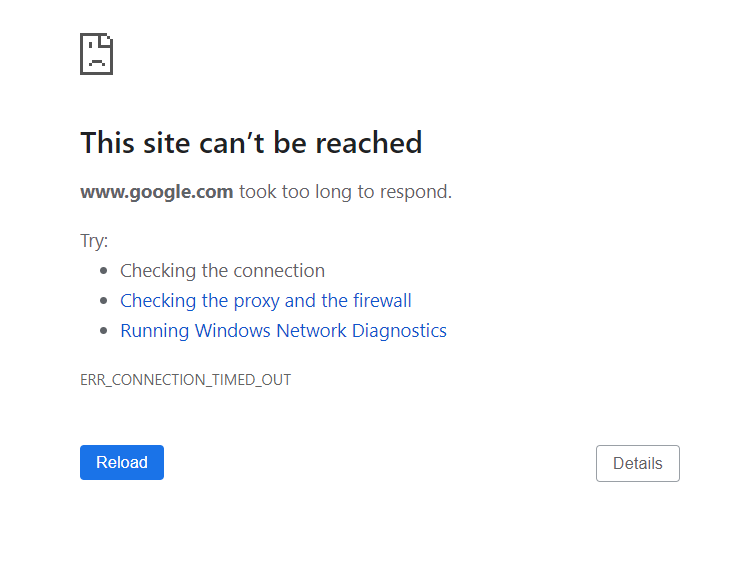
Task: Click the word 'reached' in the heading
Action: 368,143
